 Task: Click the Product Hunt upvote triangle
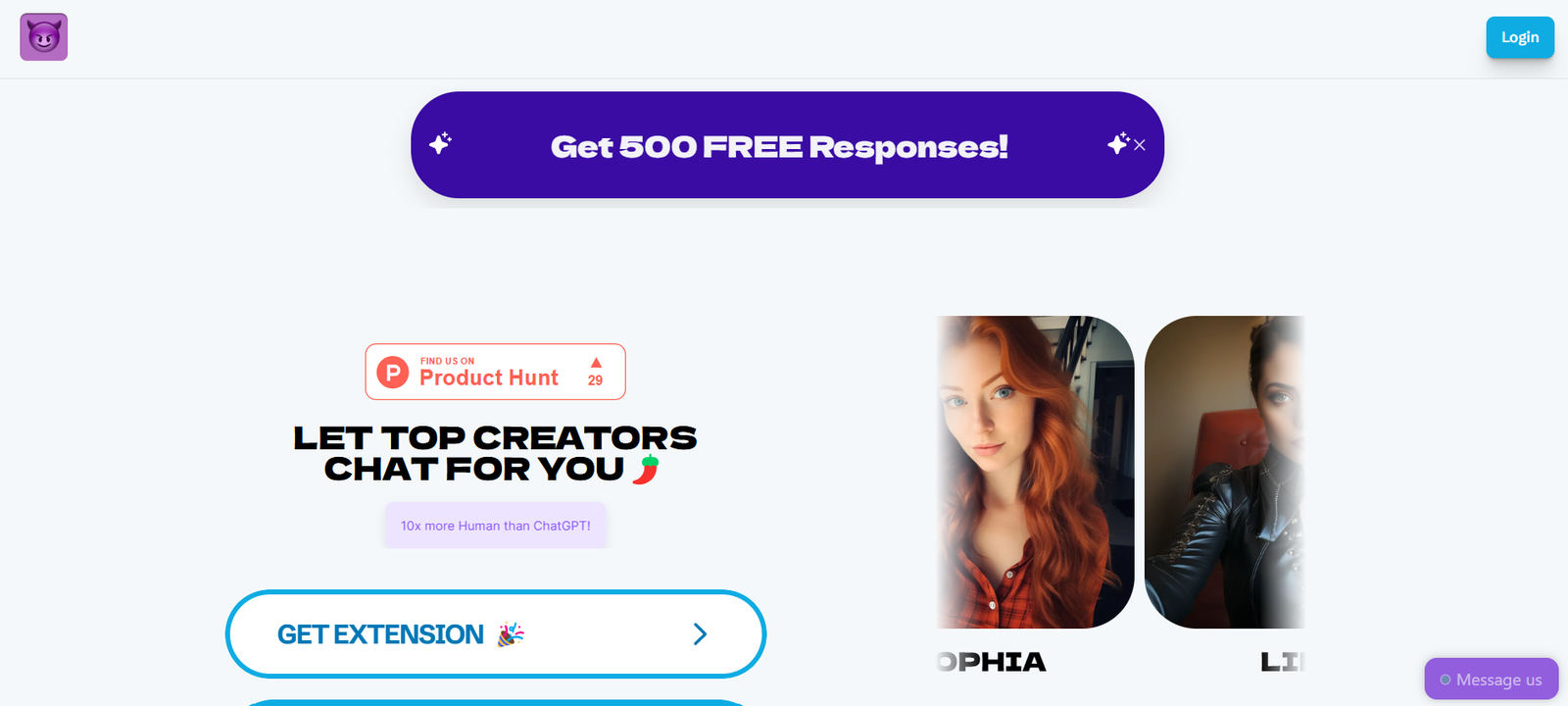[596, 363]
